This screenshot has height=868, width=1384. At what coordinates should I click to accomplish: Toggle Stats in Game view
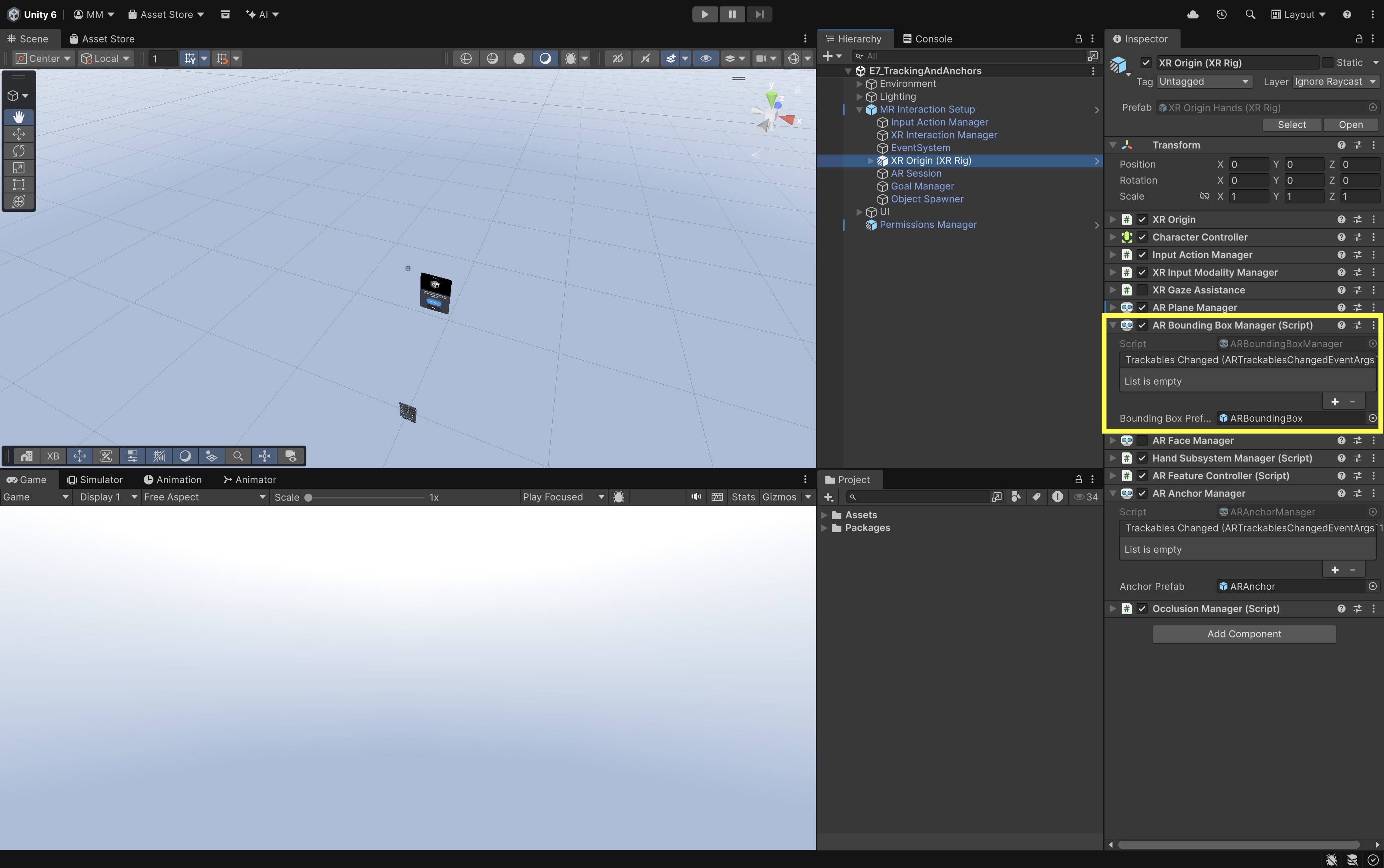(x=743, y=496)
